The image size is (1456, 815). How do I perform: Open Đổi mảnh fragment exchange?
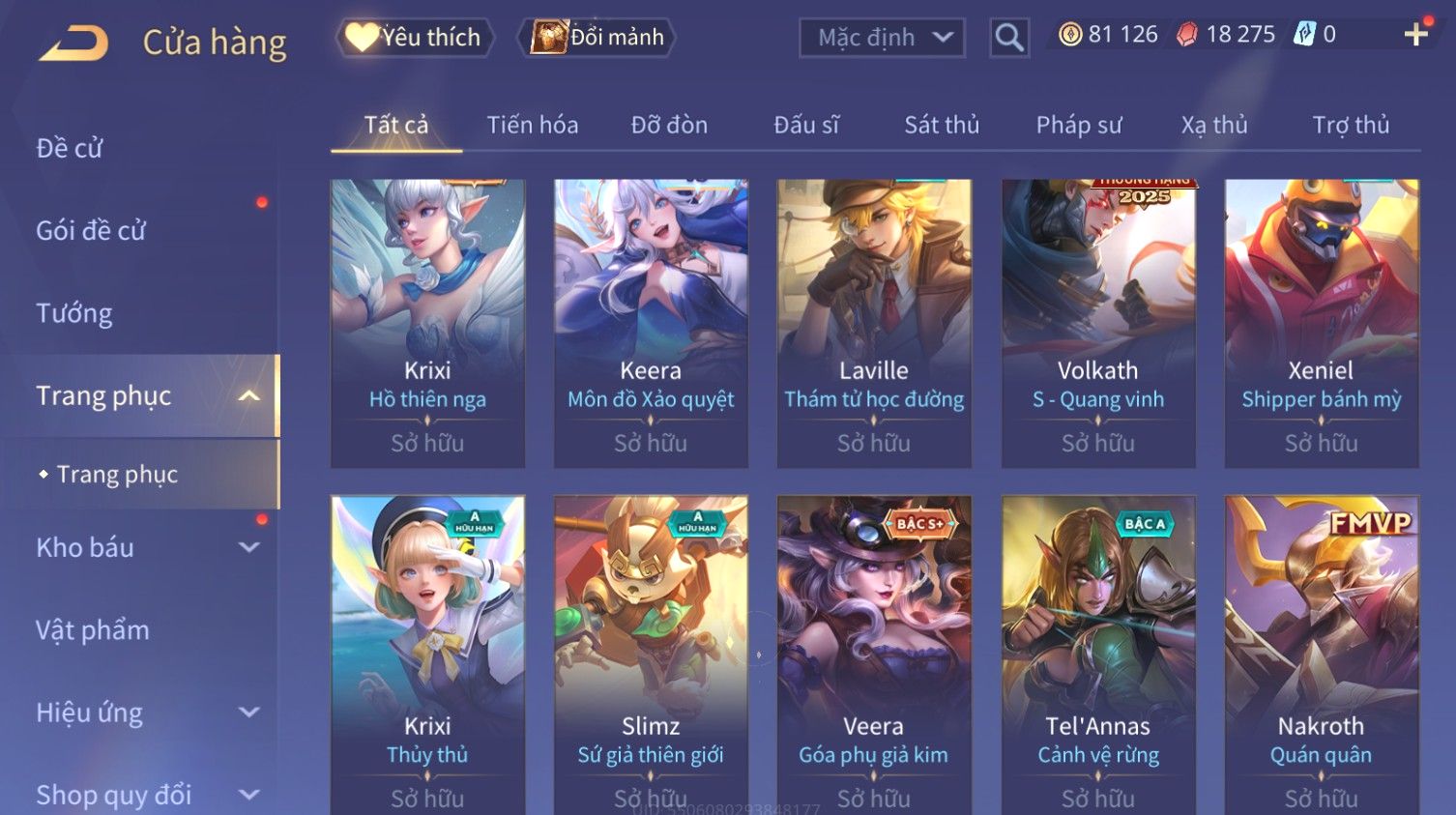tap(597, 38)
